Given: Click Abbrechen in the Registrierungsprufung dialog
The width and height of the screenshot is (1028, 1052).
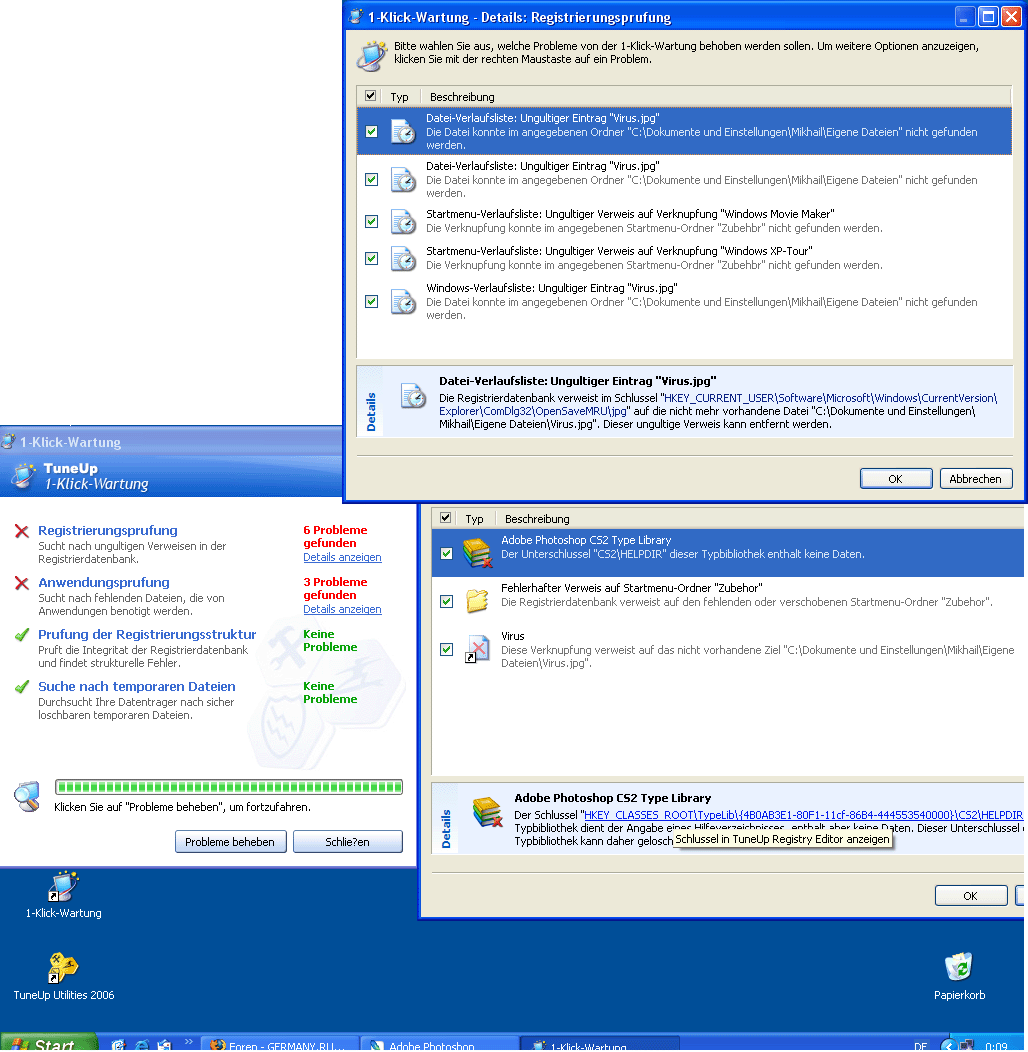Looking at the screenshot, I should tap(975, 479).
